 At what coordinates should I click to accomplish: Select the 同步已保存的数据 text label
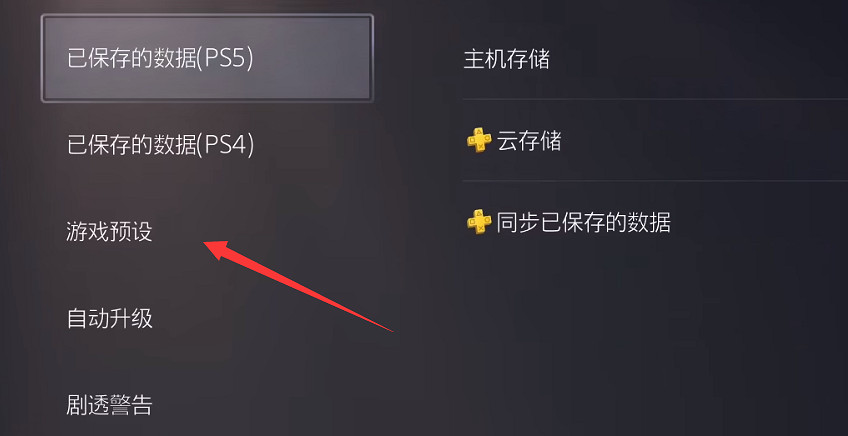pyautogui.click(x=584, y=222)
